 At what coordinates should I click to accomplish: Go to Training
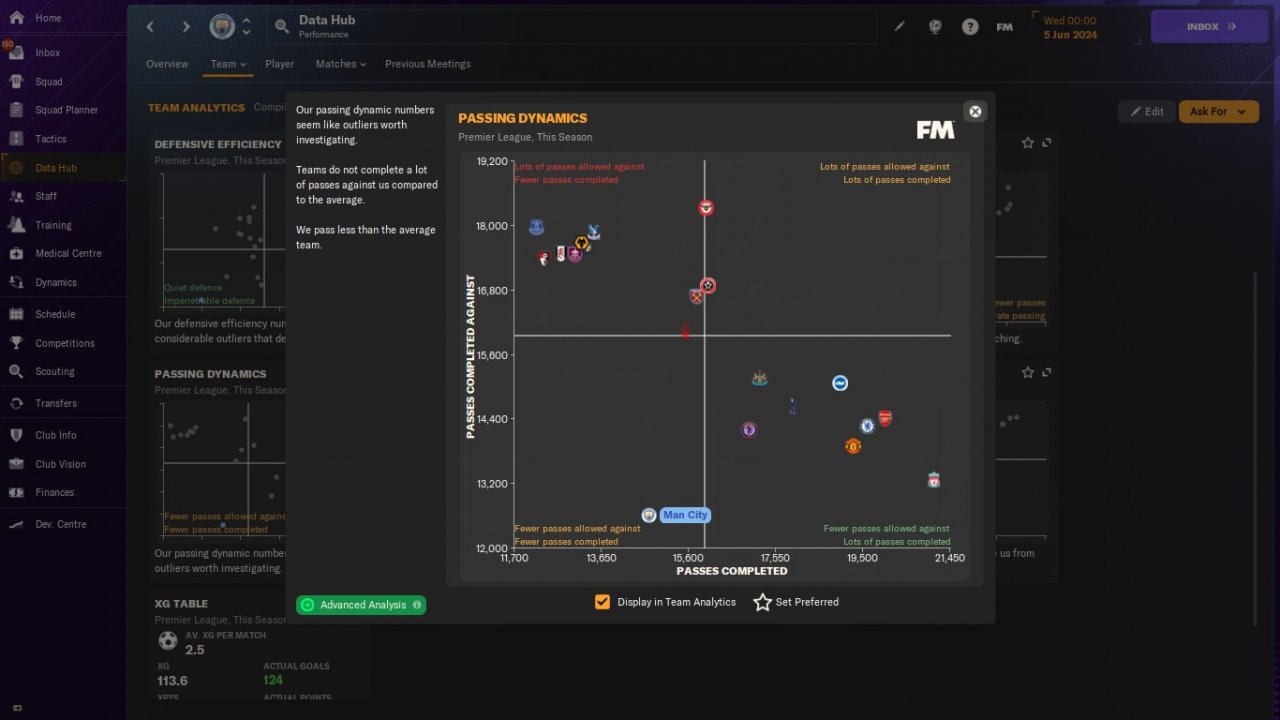click(53, 225)
